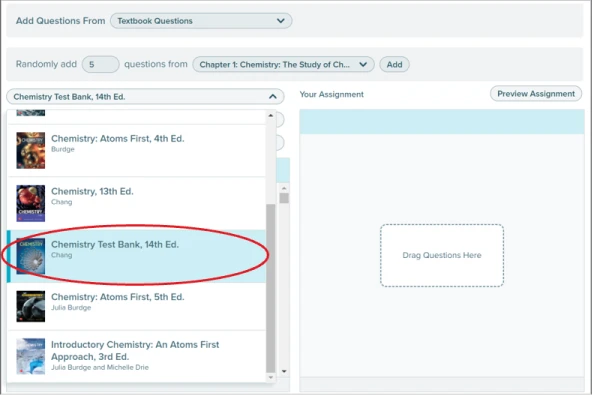Click the Atoms First 4th Ed. cover thumbnail
This screenshot has width=593, height=395.
(31, 150)
